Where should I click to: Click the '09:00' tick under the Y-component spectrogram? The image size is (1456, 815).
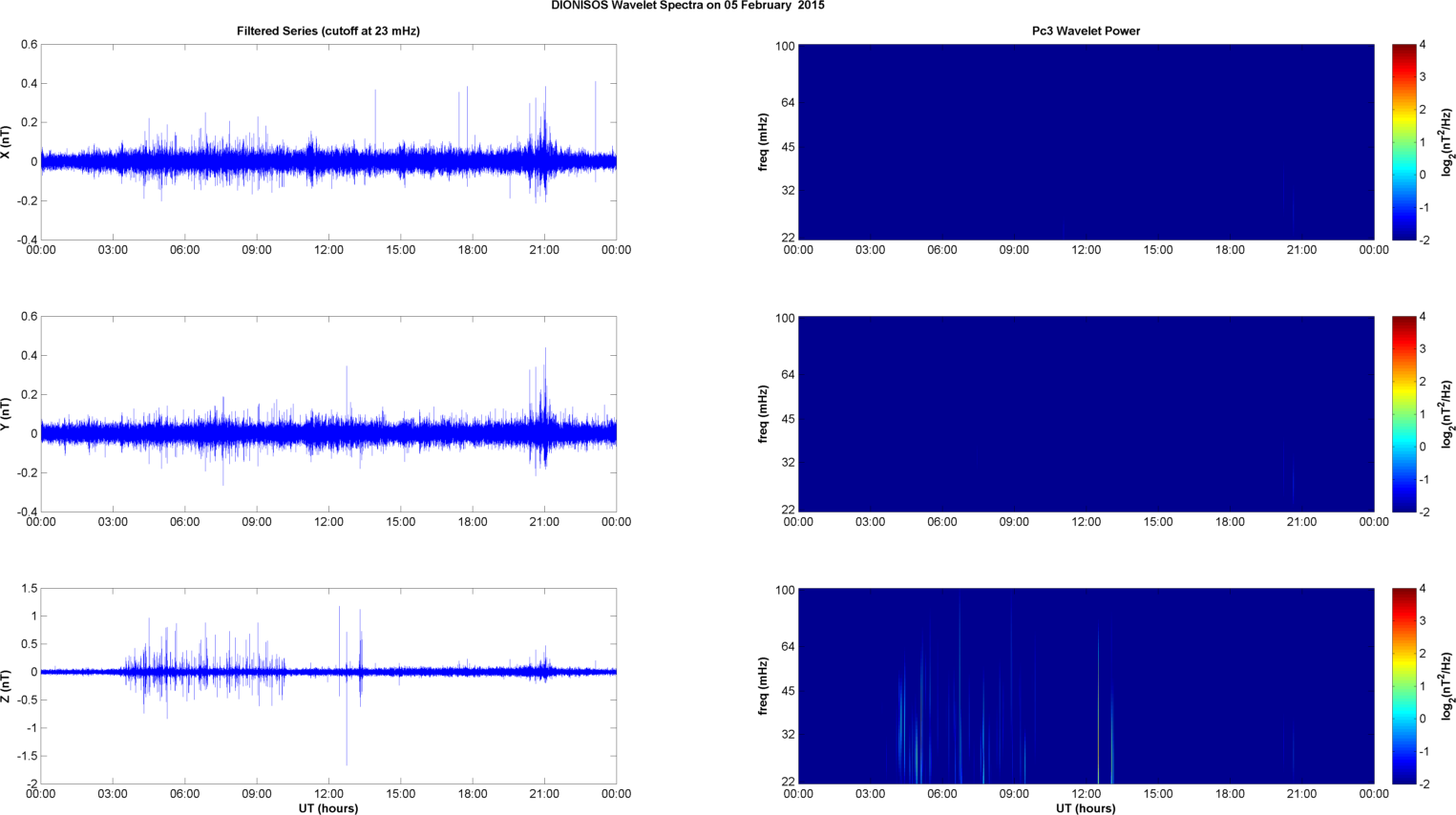(1014, 522)
